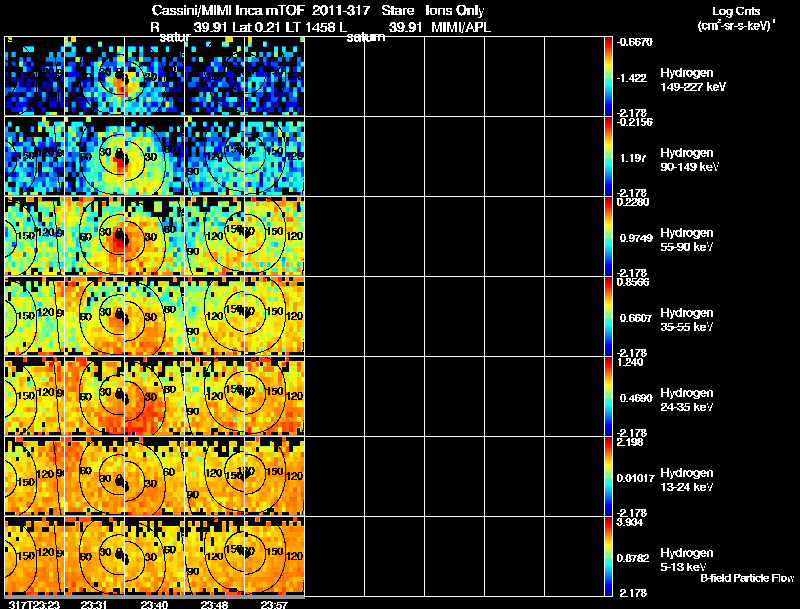Click the 317T23:23 time axis label
This screenshot has height=609, width=800.
coord(34,604)
